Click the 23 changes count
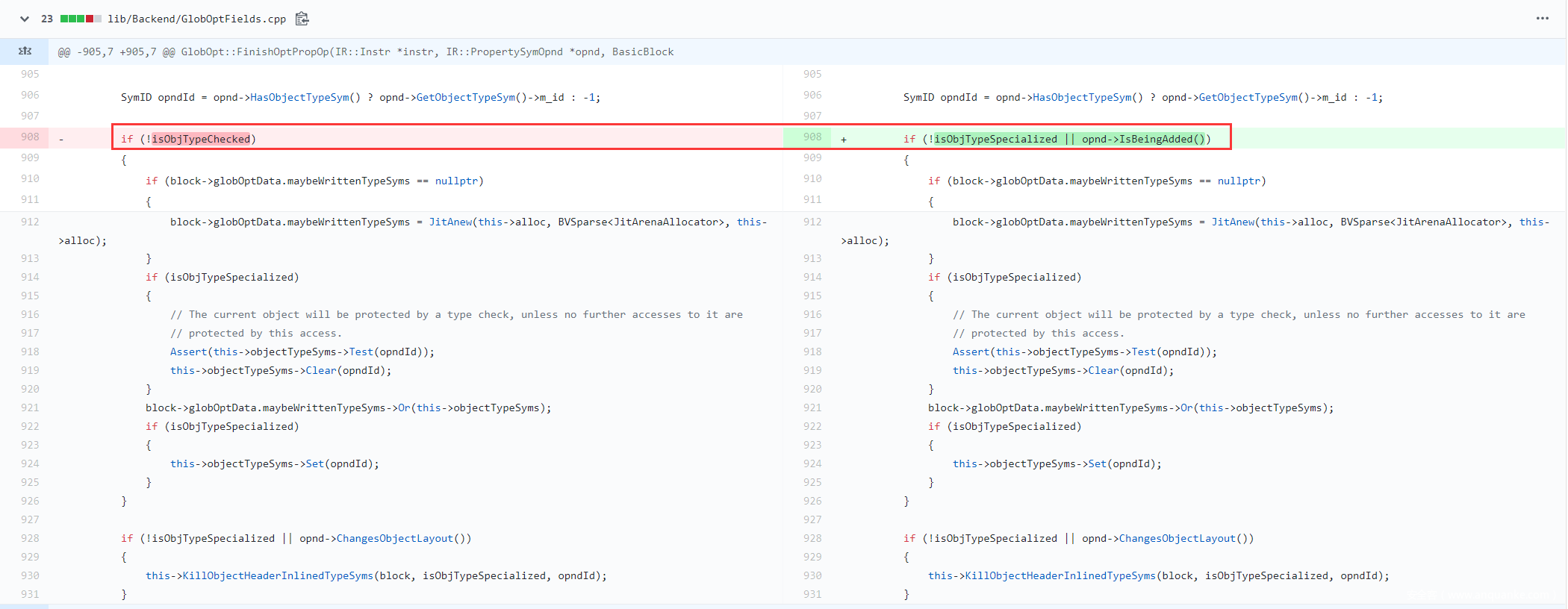Viewport: 1568px width, 609px height. [47, 19]
